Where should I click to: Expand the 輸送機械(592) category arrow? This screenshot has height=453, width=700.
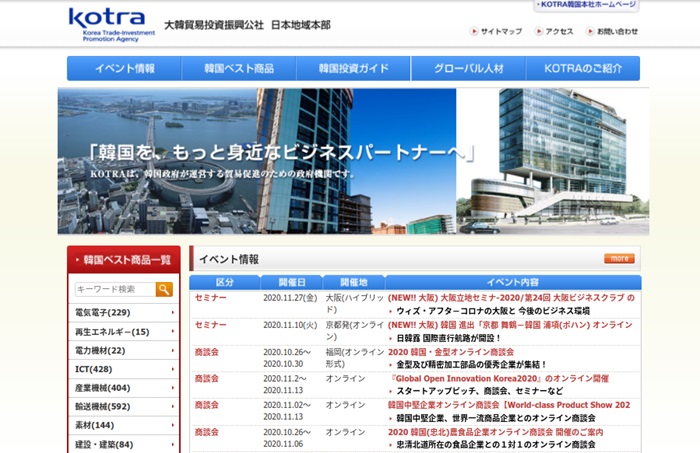point(173,407)
